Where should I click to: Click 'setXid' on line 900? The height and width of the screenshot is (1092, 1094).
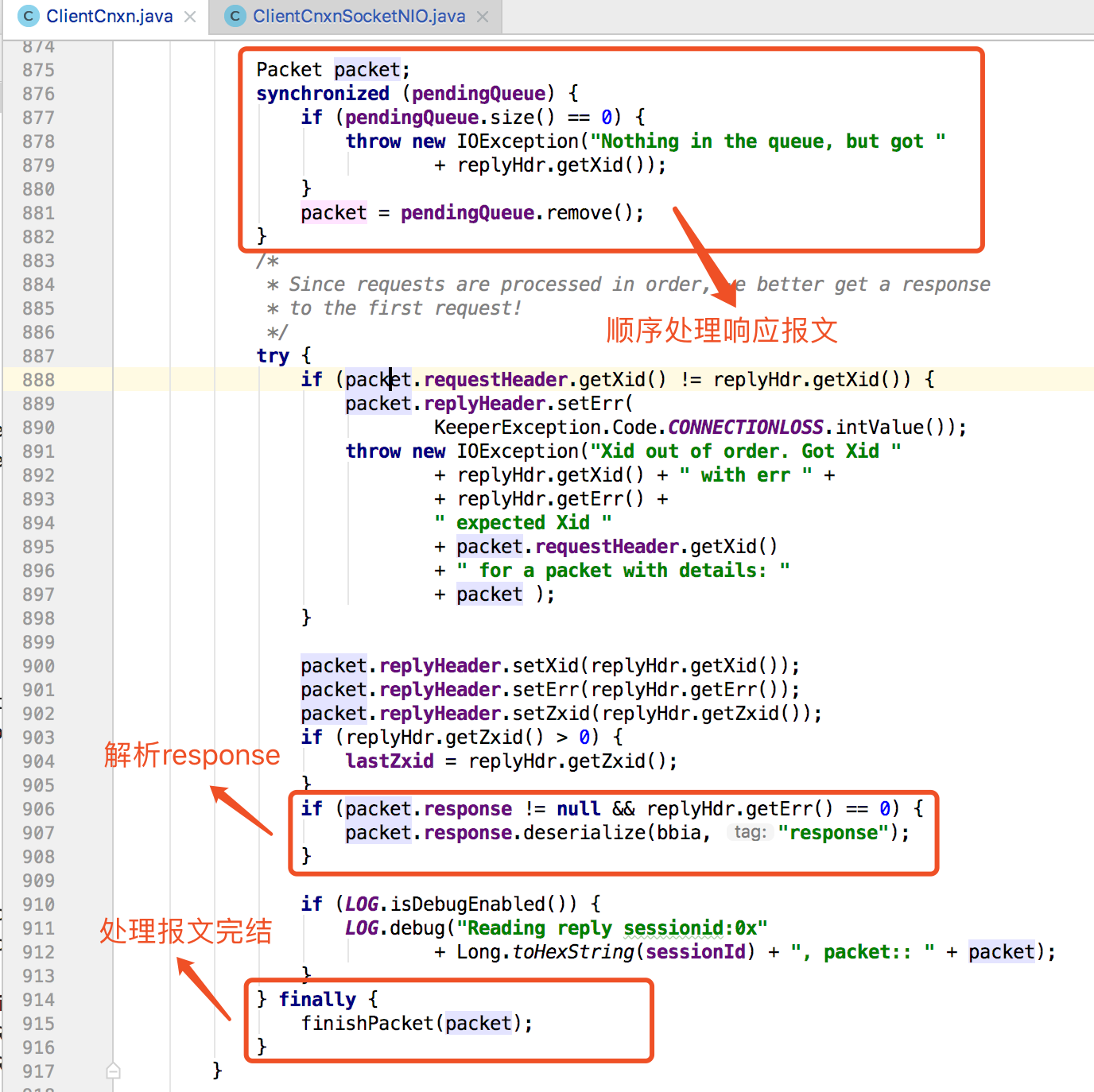pyautogui.click(x=545, y=666)
